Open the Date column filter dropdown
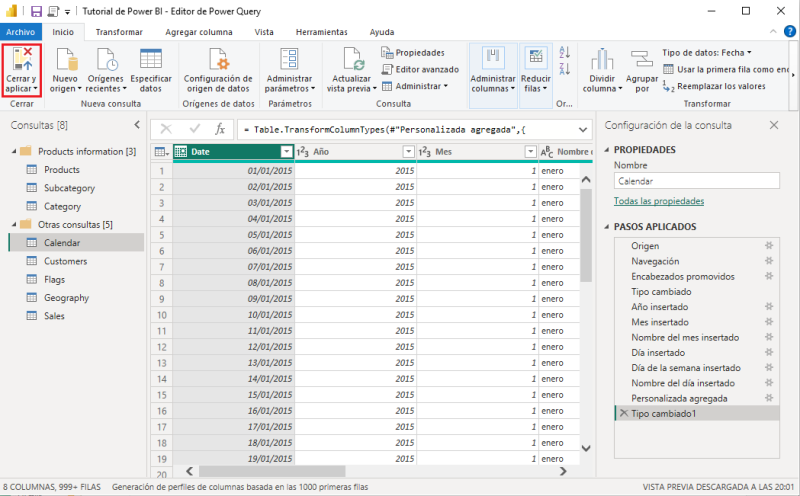The image size is (800, 496). [x=287, y=152]
